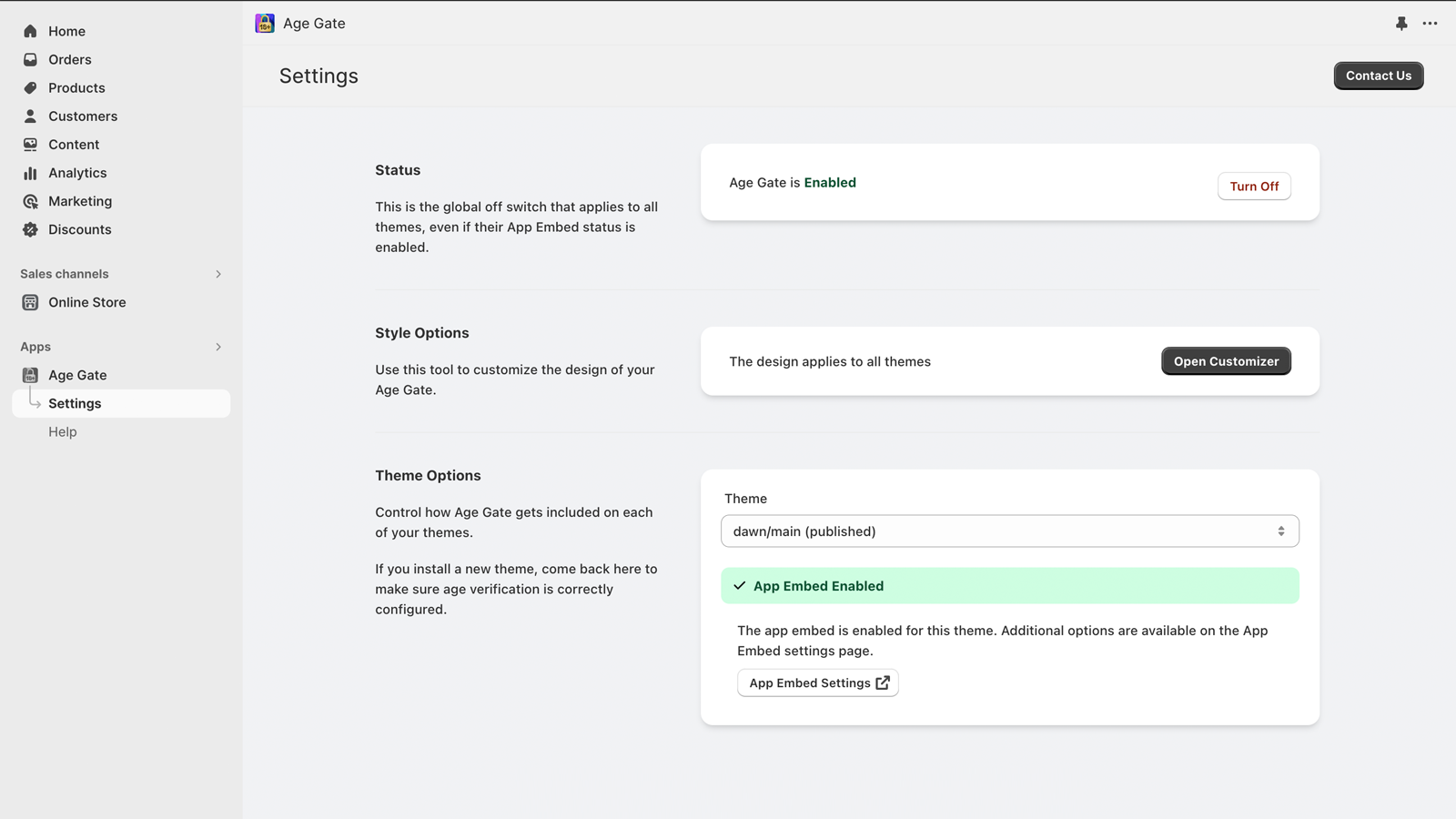The width and height of the screenshot is (1456, 819).
Task: Expand the Sales channels section
Action: tap(217, 273)
